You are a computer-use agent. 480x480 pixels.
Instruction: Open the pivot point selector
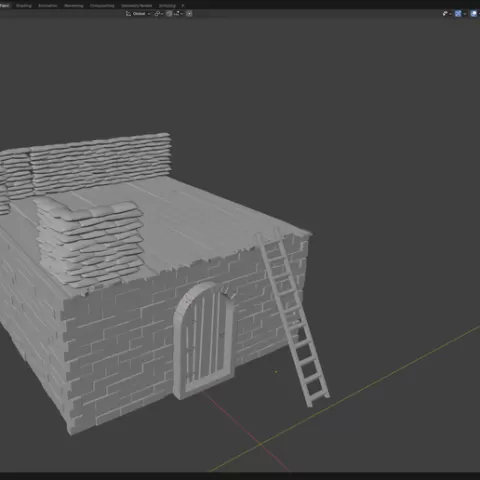coord(159,14)
